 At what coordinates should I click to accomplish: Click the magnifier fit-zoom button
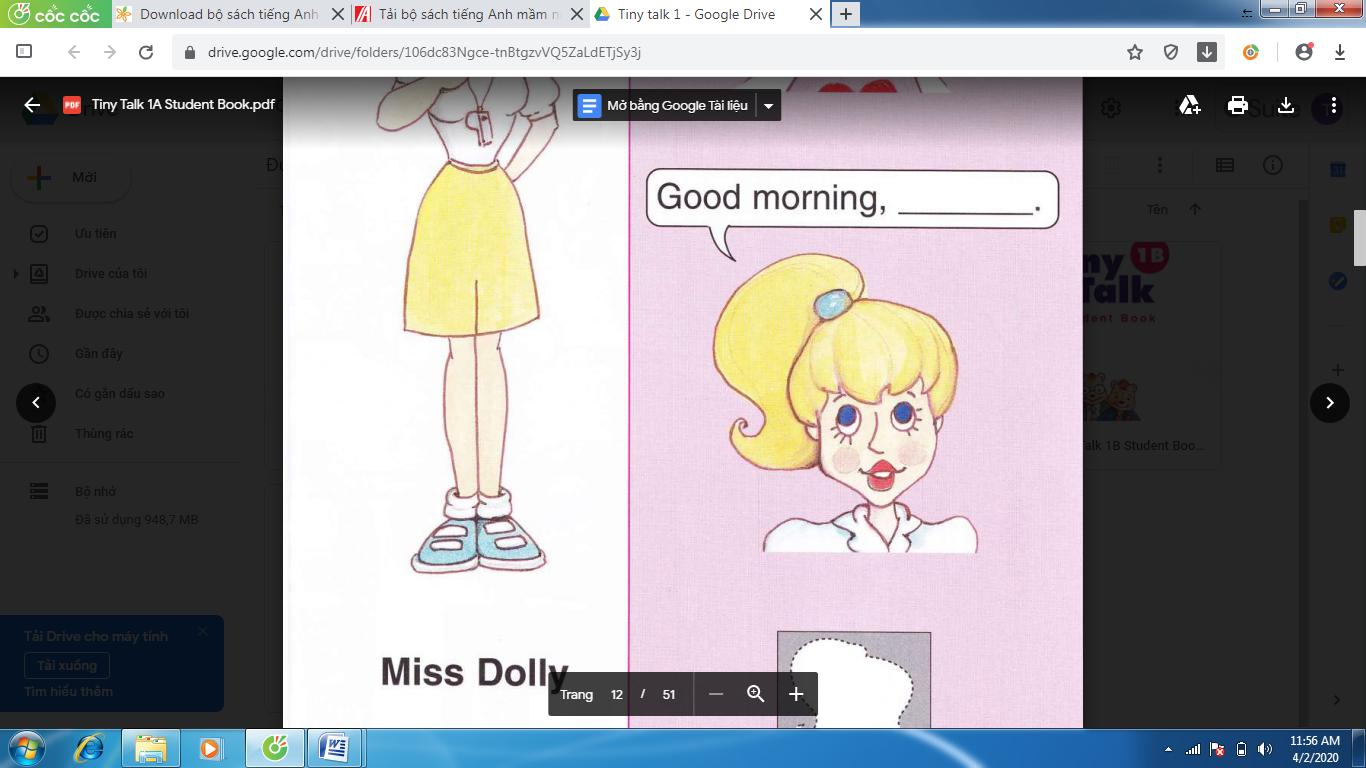(x=756, y=694)
